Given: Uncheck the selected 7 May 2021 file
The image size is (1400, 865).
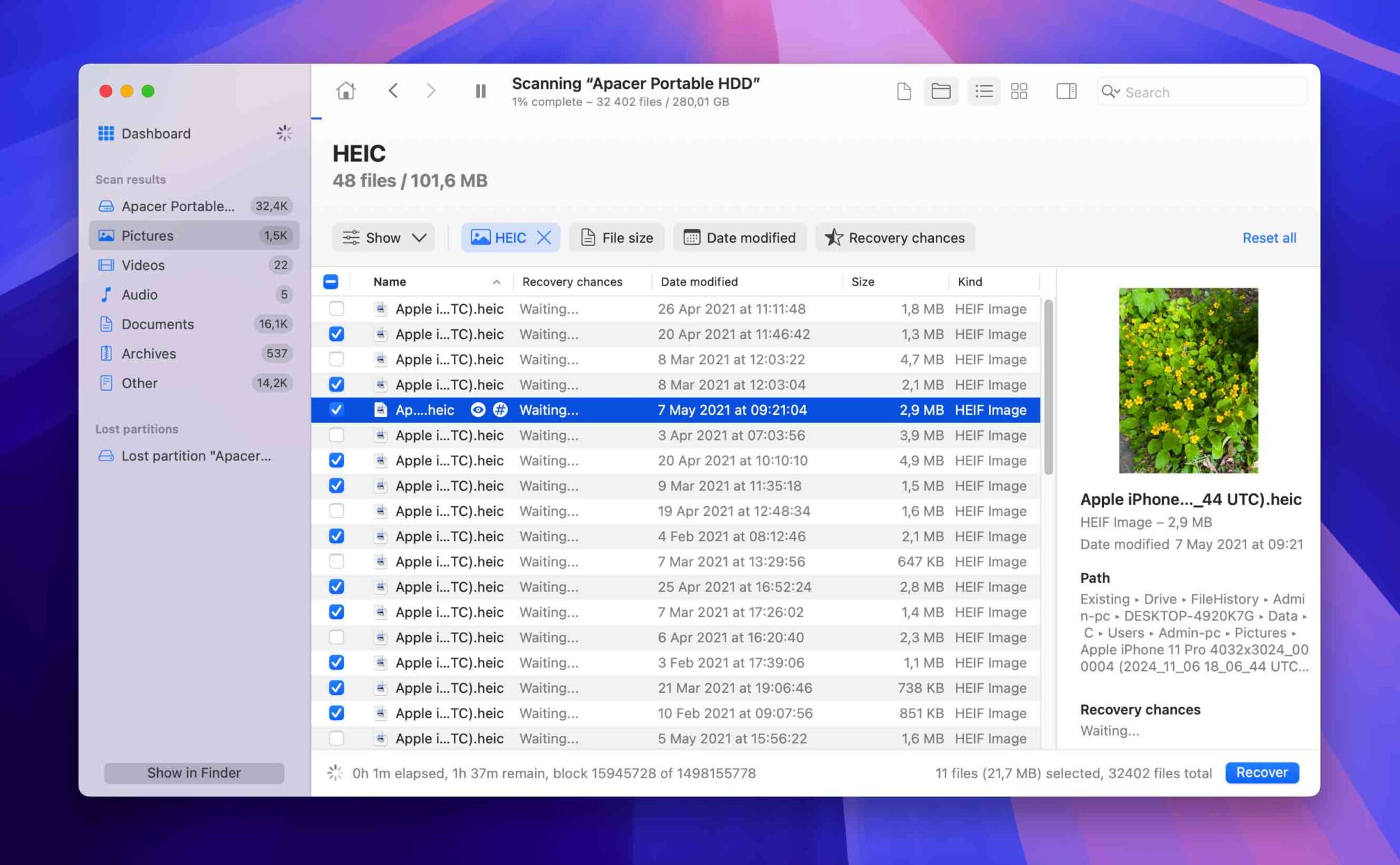Looking at the screenshot, I should point(336,410).
